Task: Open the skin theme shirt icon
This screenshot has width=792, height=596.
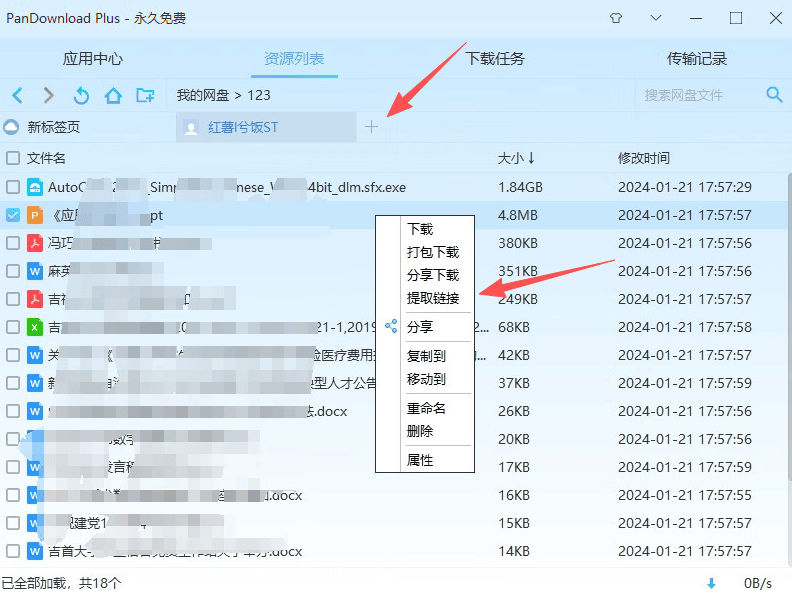Action: point(616,18)
